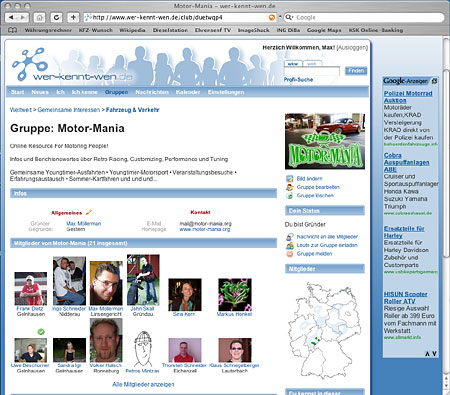The image size is (450, 395).
Task: Click the Leute zur Gruppe einladen icon
Action: [x=290, y=245]
